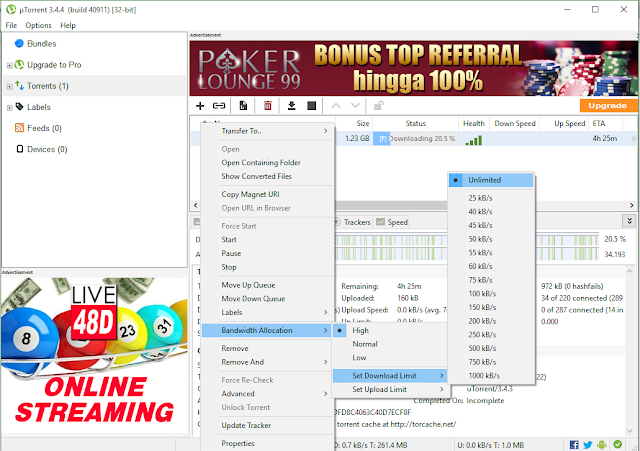Click the Facebook icon in the status bar
640x451 pixels.
pos(574,445)
